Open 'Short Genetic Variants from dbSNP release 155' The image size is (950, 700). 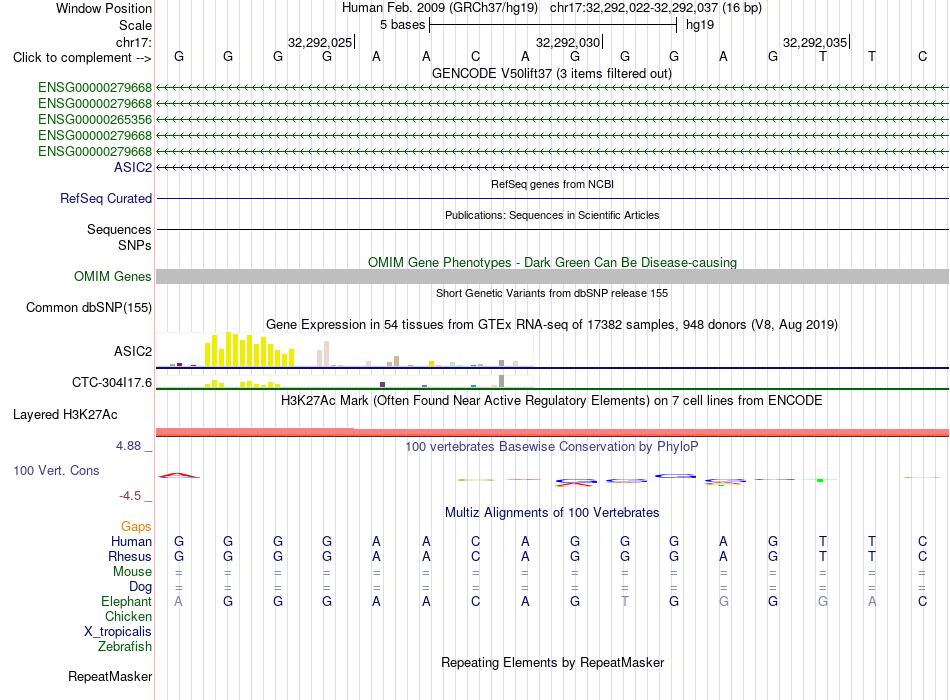(552, 293)
